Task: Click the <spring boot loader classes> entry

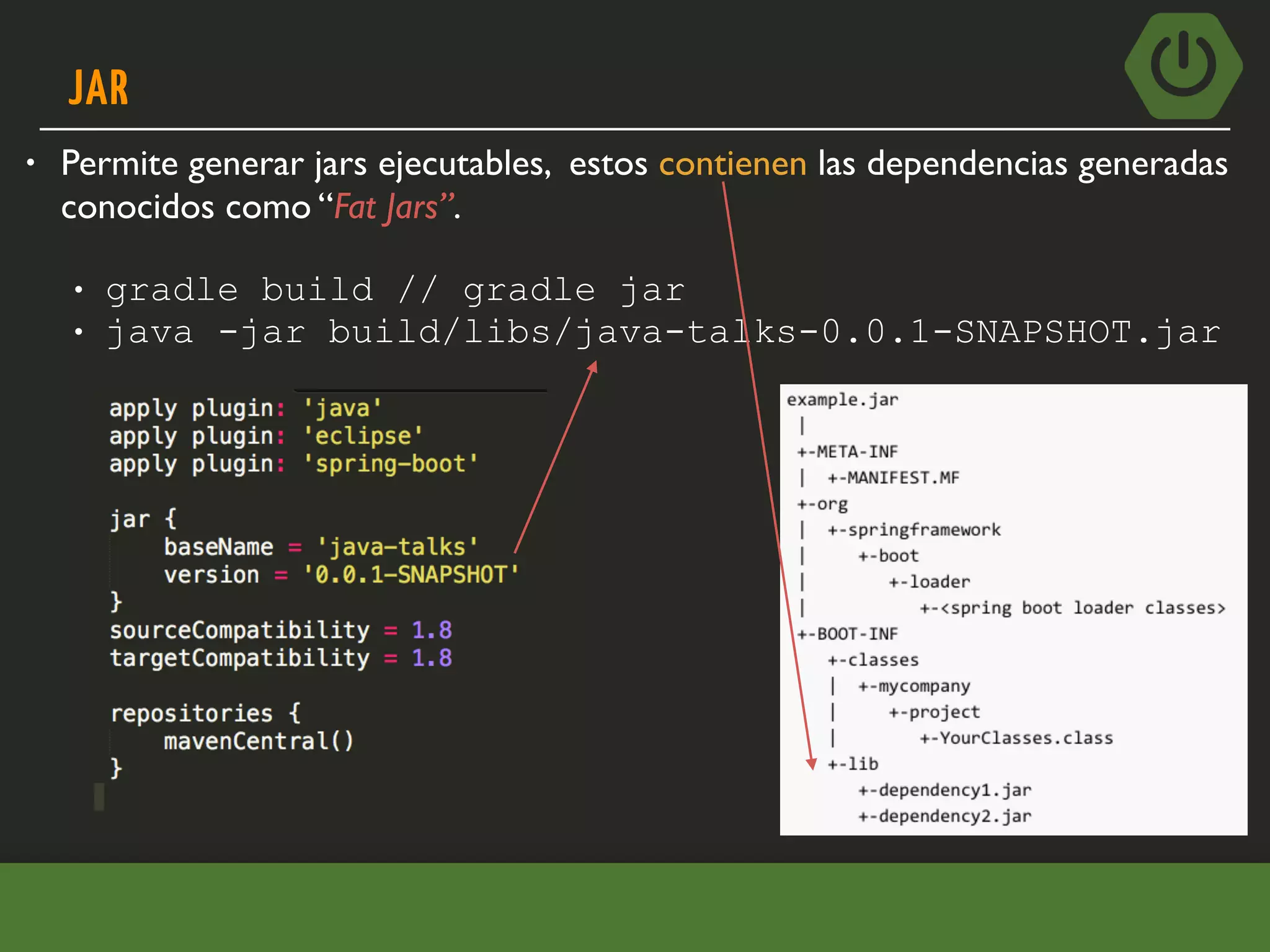Action: click(x=1073, y=608)
